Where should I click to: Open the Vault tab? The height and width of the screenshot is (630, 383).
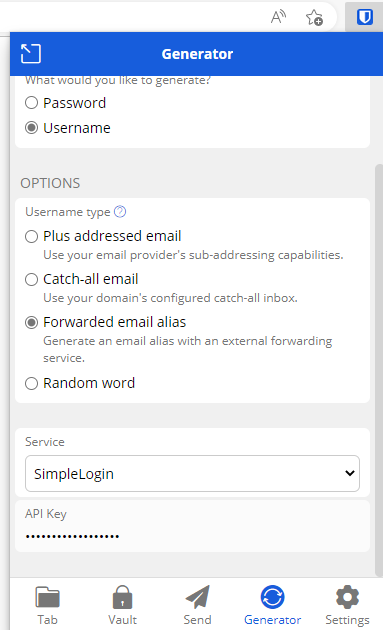(x=123, y=605)
